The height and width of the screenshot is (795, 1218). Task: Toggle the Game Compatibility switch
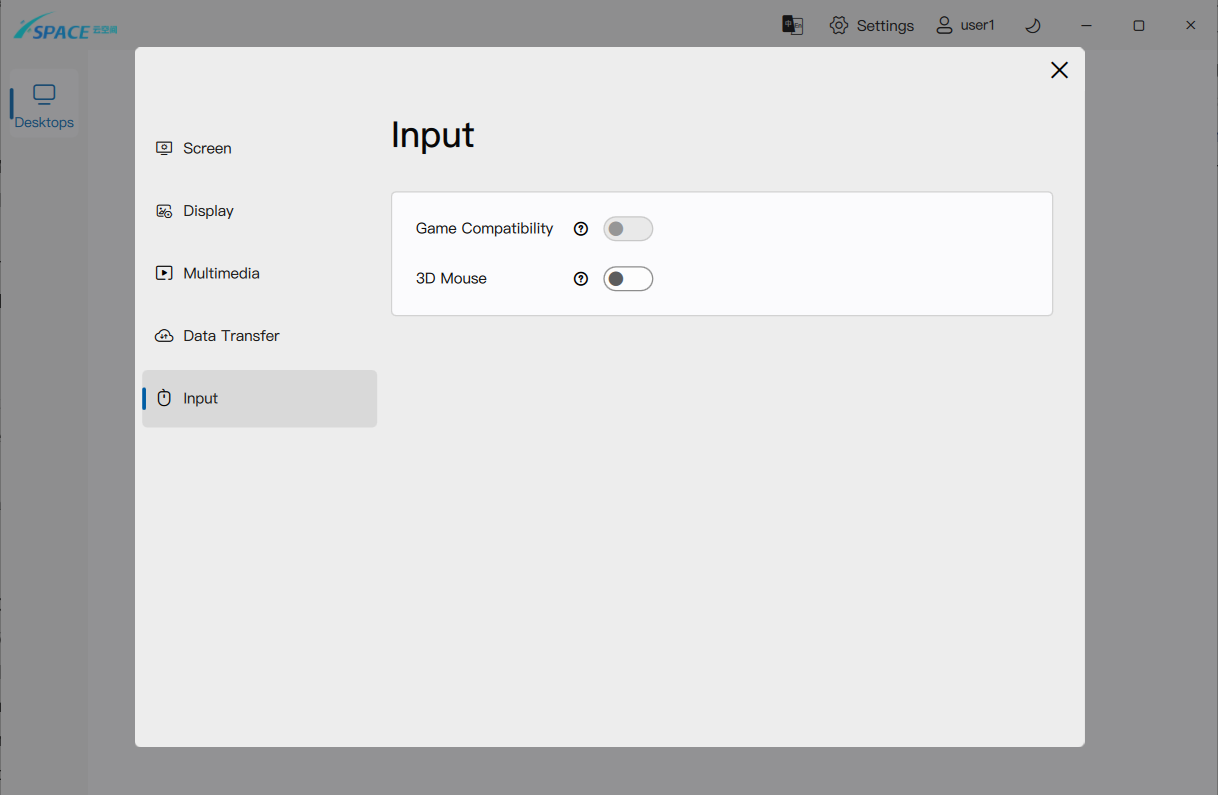628,229
